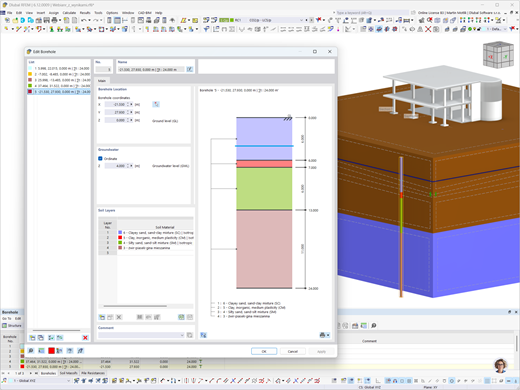
Task: Click the Redo arrow icon
Action: (95, 20)
